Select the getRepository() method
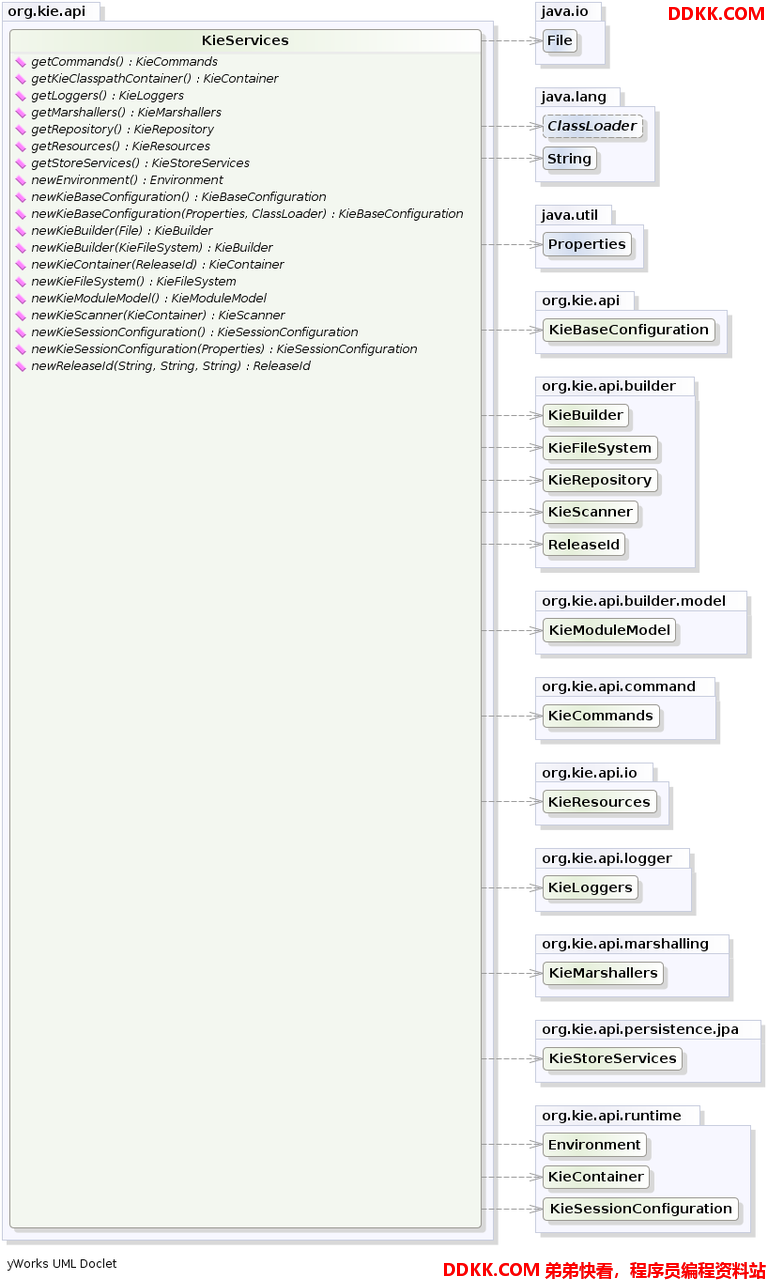The image size is (768, 1280). 122,130
